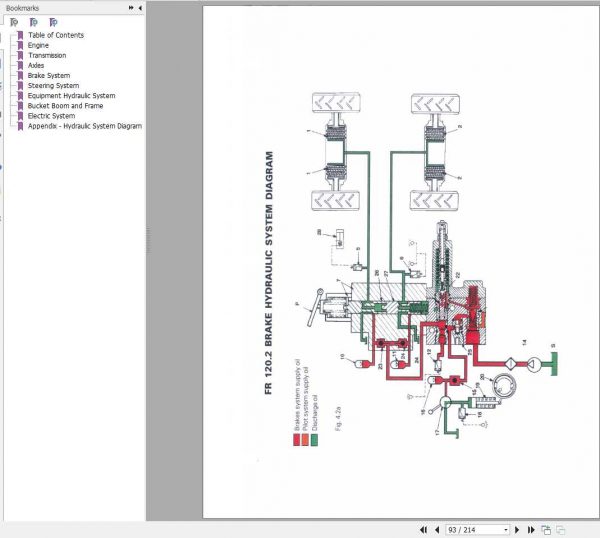Select the Transmission bookmark
Image resolution: width=600 pixels, height=538 pixels.
point(47,55)
